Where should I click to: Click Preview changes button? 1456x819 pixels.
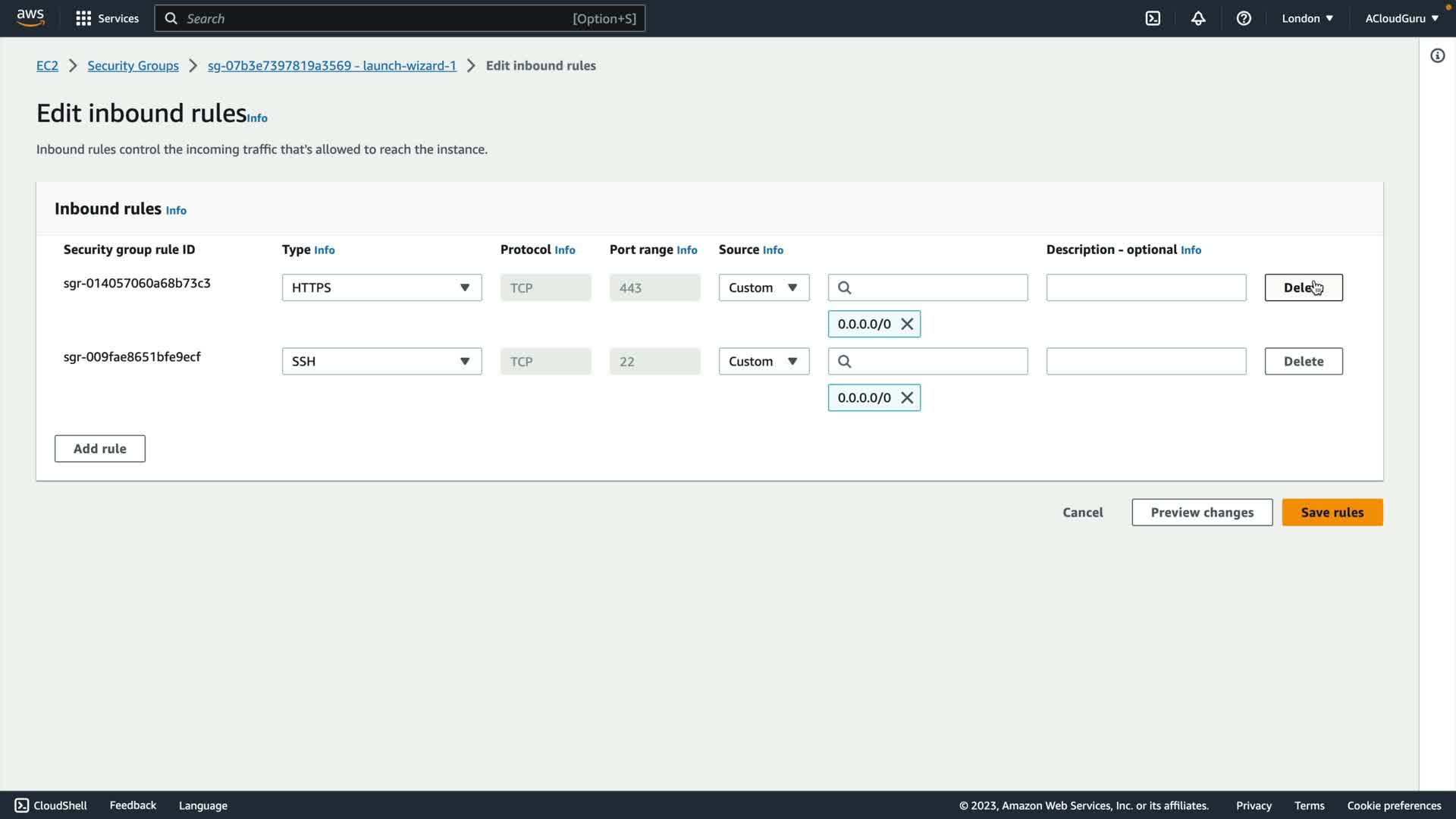[x=1201, y=512]
